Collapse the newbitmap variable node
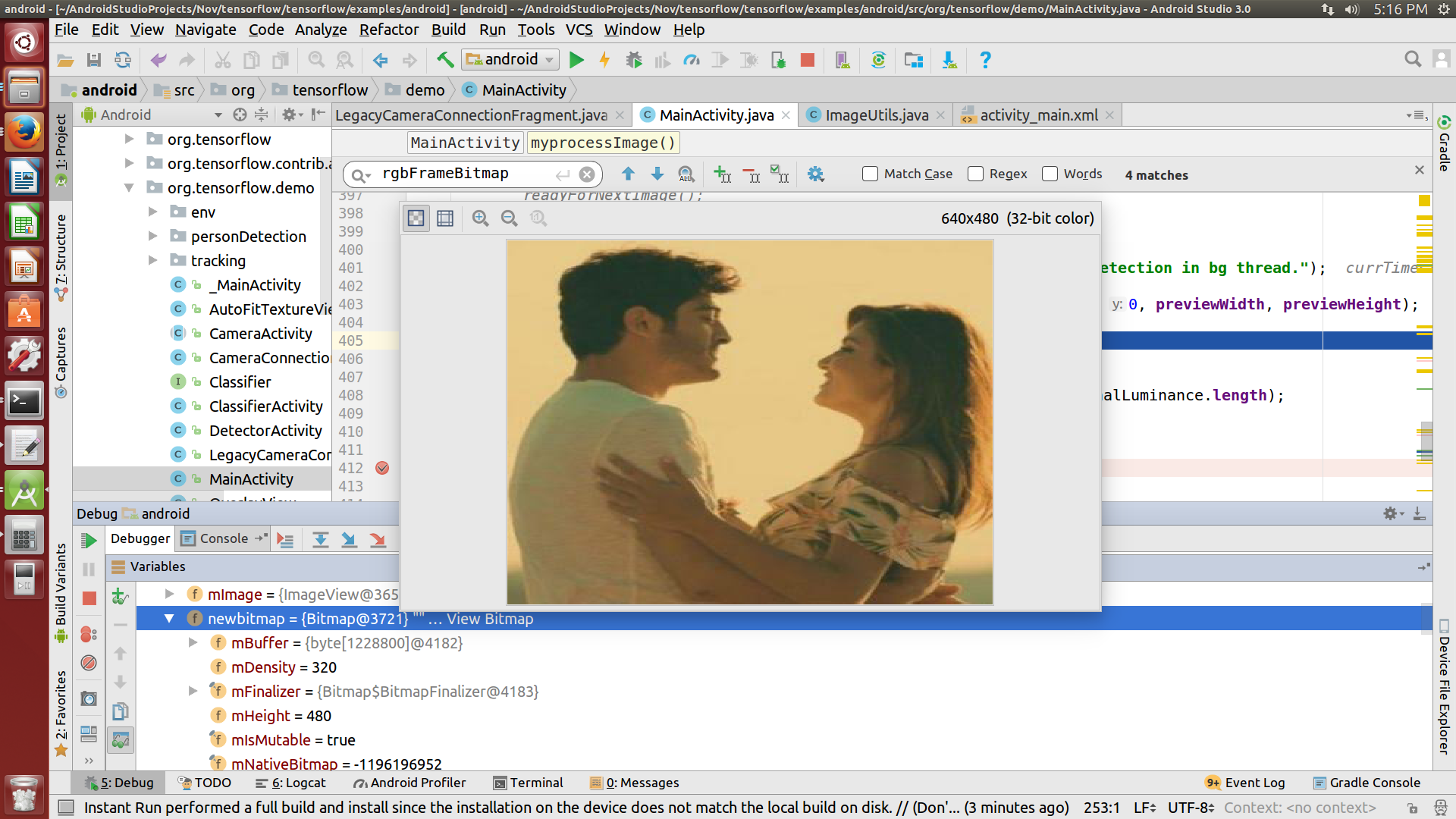 (170, 618)
